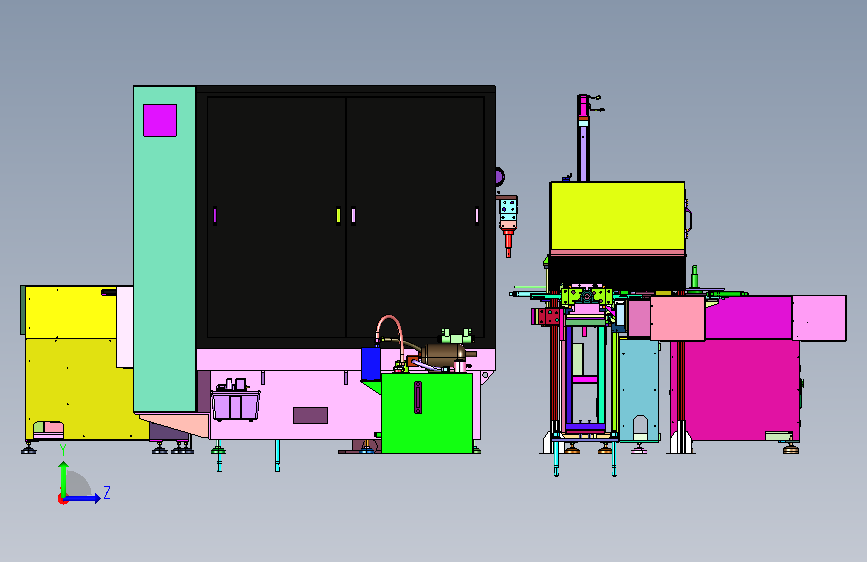Select the salmon pink box on right conveyor
Screen dimensions: 867x562
(x=677, y=319)
